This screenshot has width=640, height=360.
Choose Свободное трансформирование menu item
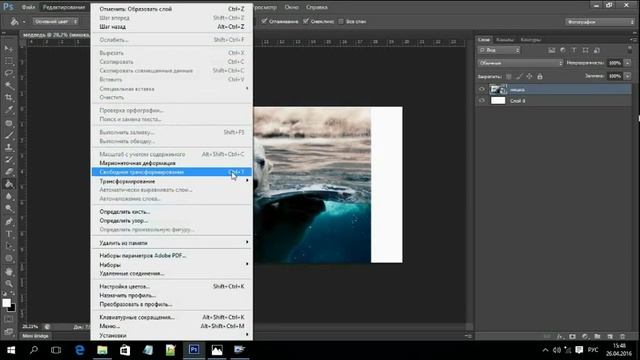pyautogui.click(x=171, y=172)
